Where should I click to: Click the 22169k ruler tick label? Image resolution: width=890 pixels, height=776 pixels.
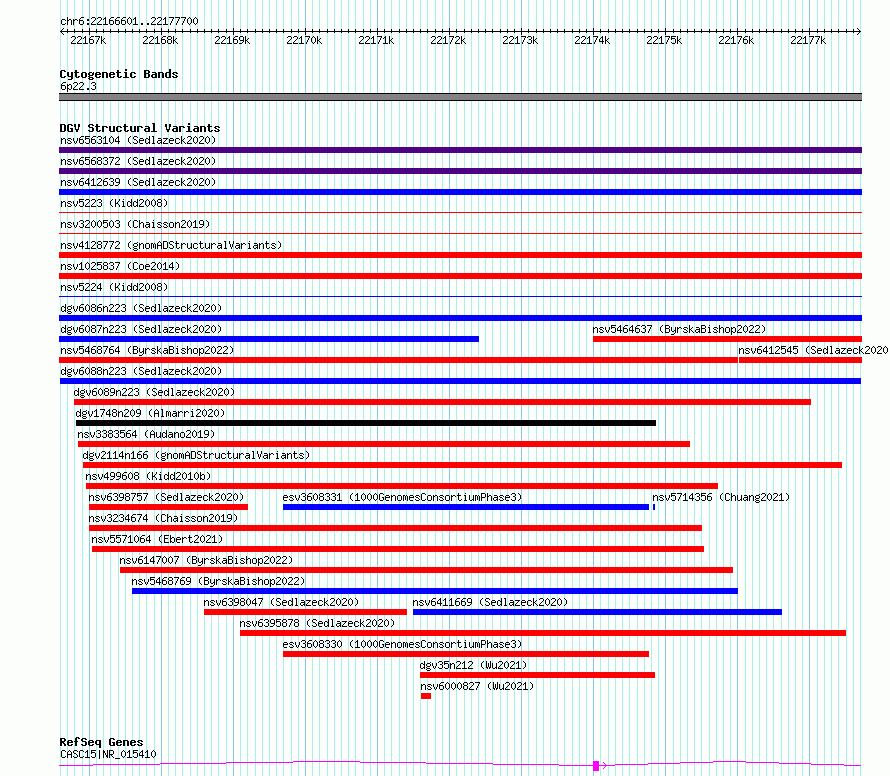[x=232, y=40]
